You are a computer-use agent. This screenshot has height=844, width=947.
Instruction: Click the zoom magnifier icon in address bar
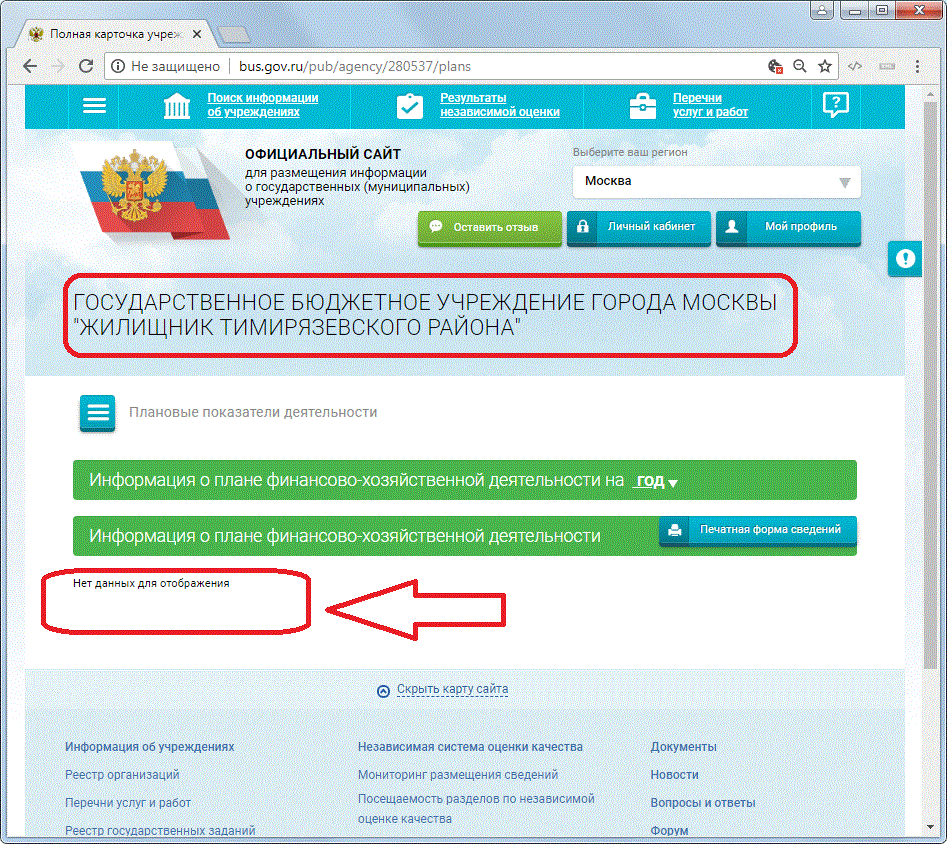coord(800,66)
